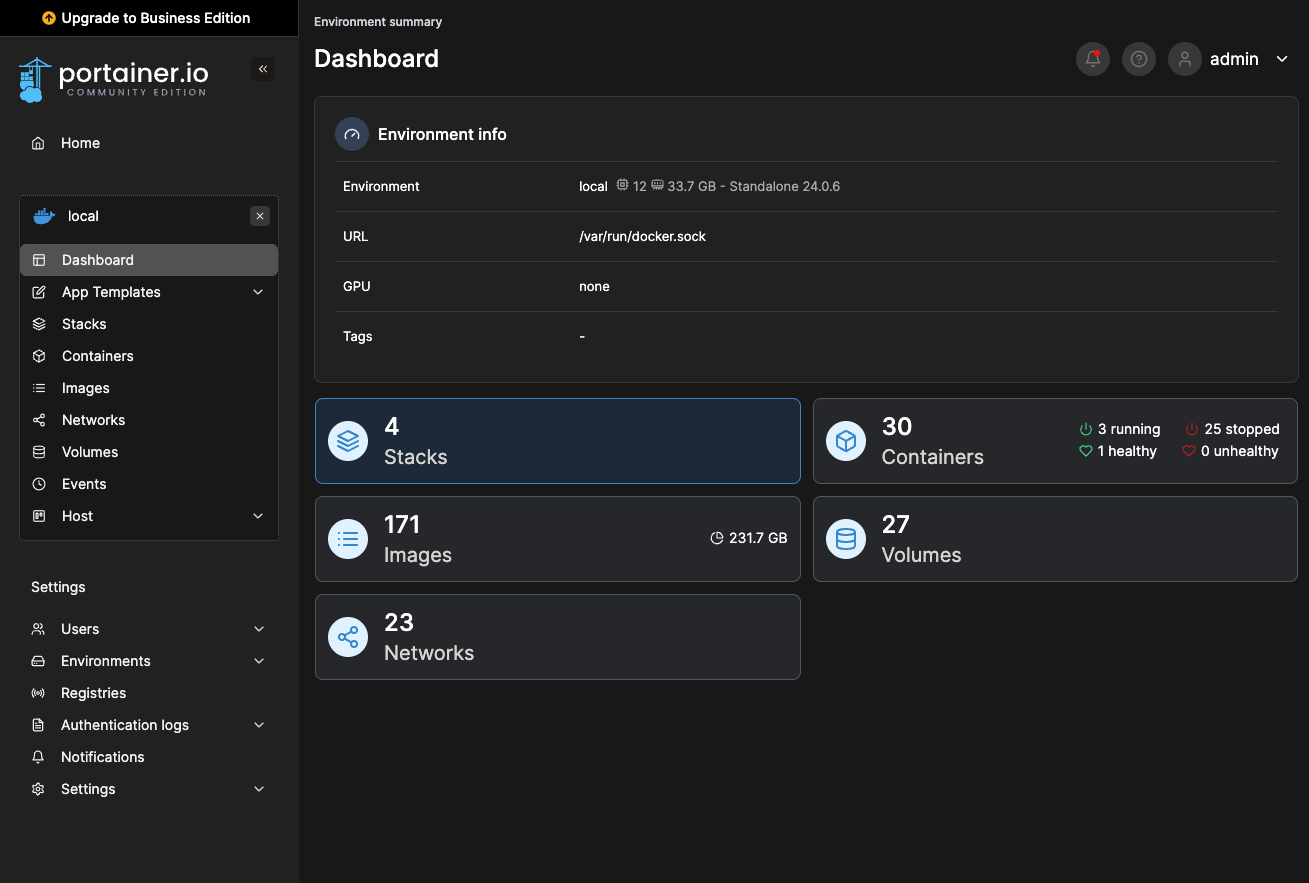
Task: Open the notifications bell icon
Action: tap(1093, 59)
